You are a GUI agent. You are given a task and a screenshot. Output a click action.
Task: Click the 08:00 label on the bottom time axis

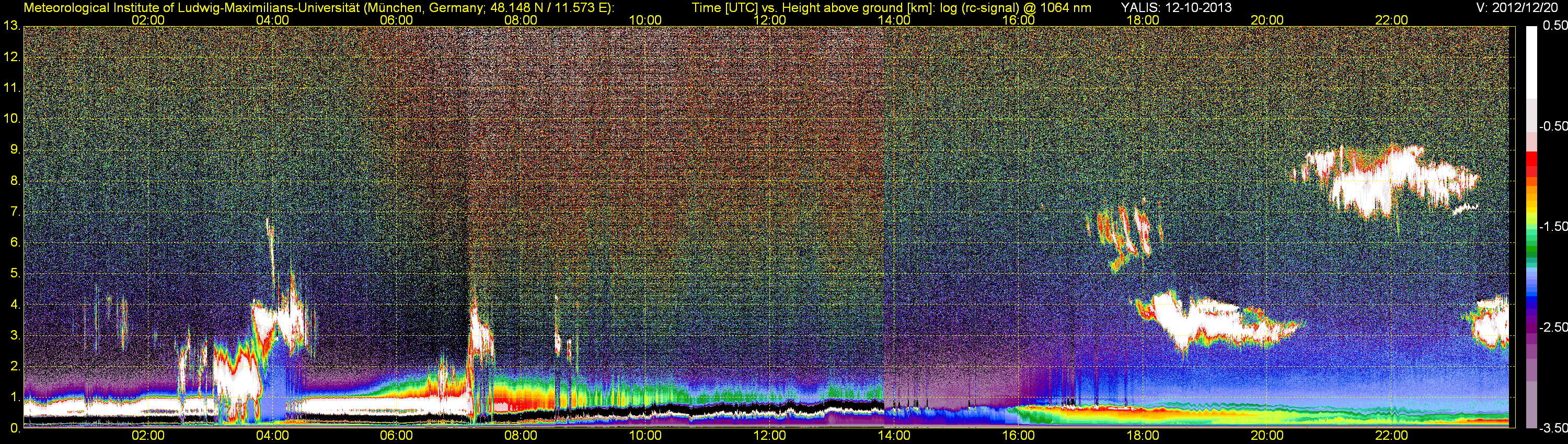[x=521, y=436]
